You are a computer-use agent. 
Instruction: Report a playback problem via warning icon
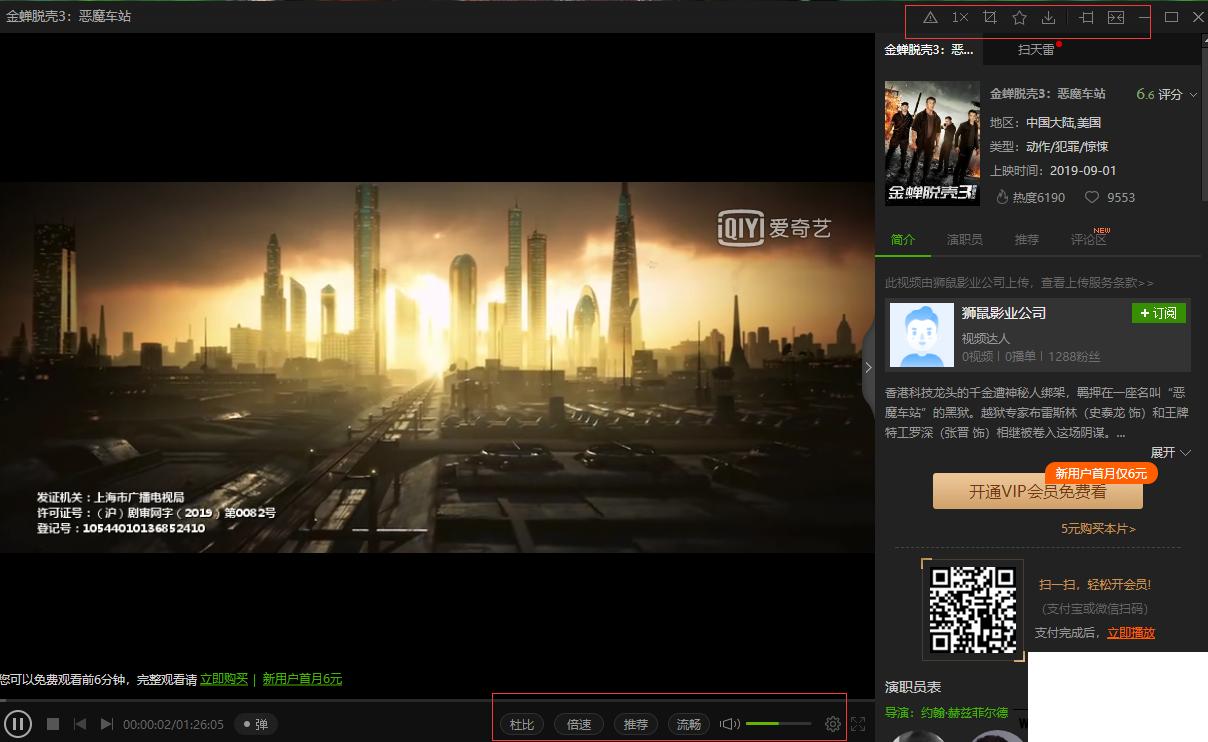pos(930,17)
